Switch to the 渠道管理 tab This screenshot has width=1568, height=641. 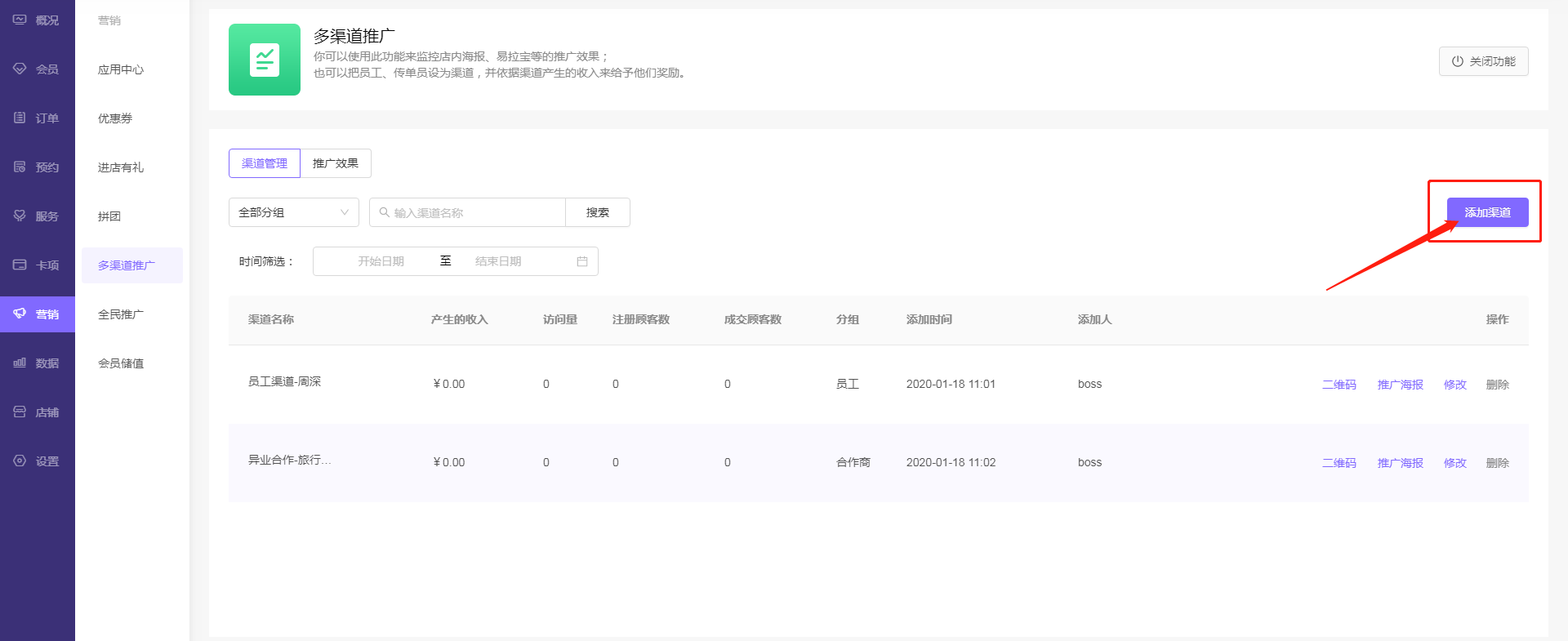click(x=265, y=163)
